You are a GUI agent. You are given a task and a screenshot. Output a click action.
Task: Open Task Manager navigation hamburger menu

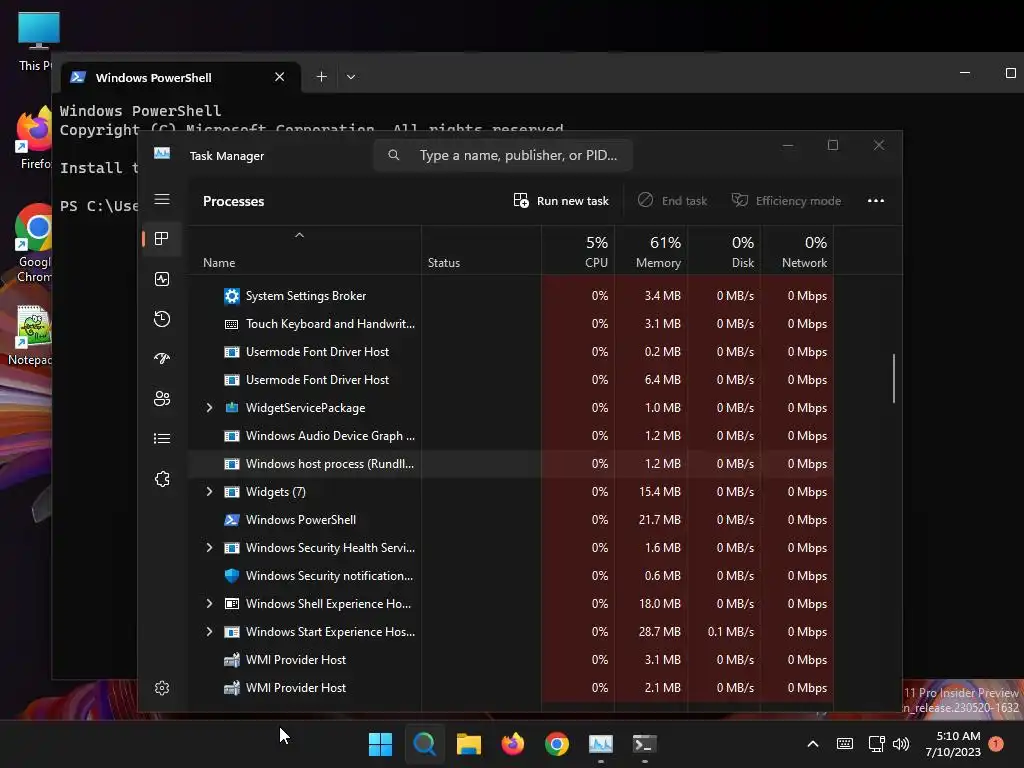pyautogui.click(x=162, y=199)
